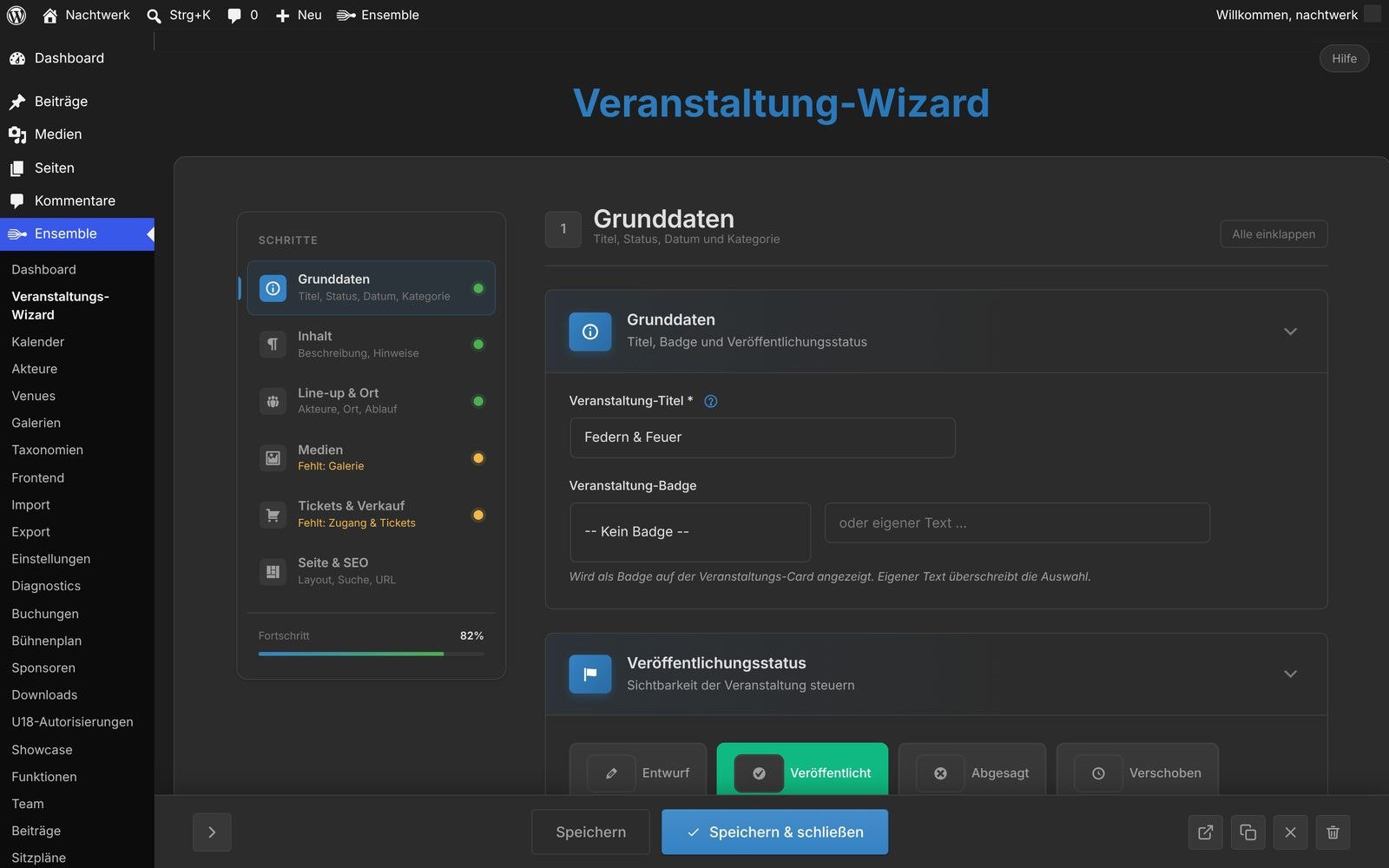This screenshot has height=868, width=1389.
Task: Open the Strg+K search
Action: [179, 15]
